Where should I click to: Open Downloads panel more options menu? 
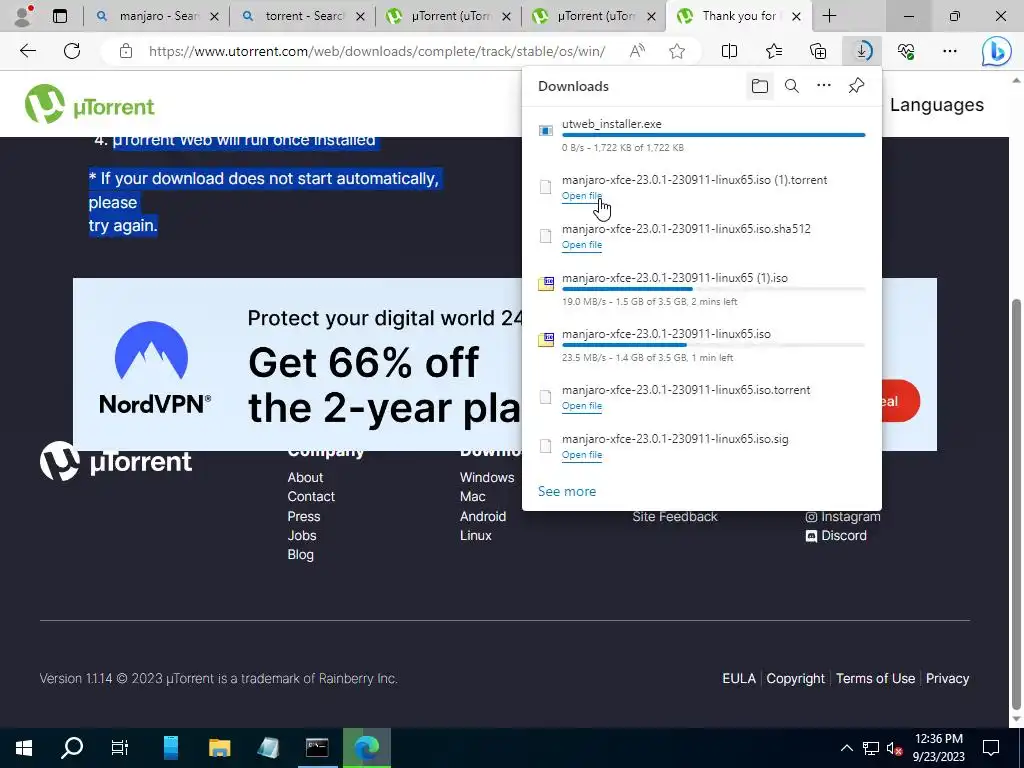[x=824, y=86]
